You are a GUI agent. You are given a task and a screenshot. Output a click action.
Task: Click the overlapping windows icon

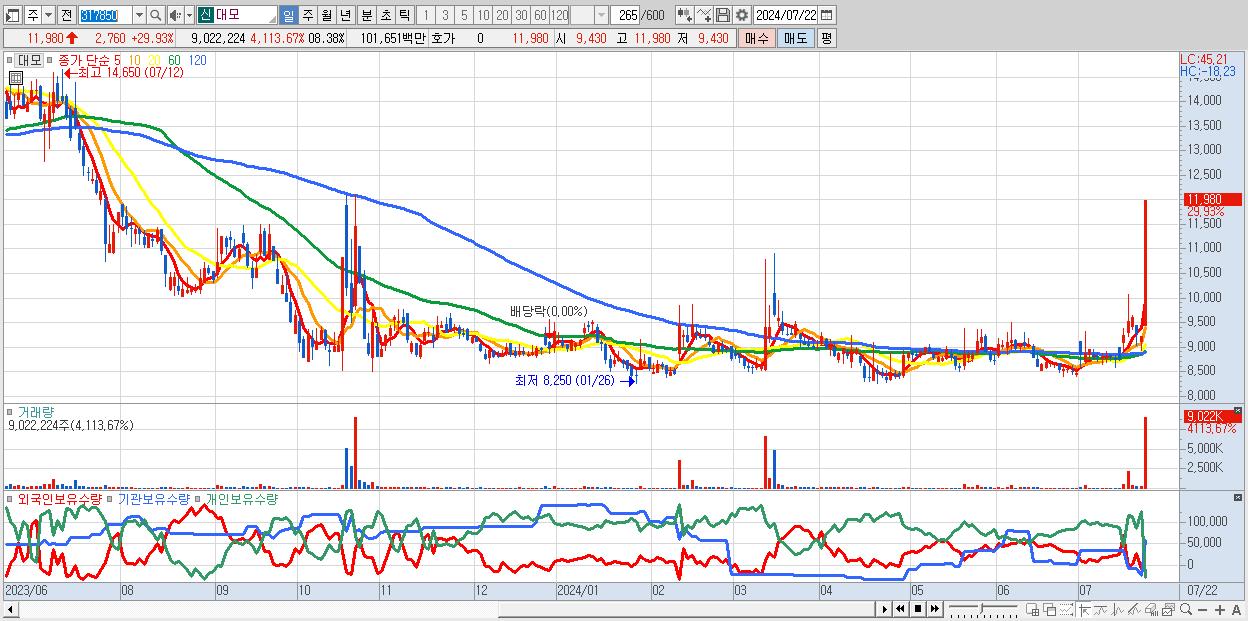click(x=1050, y=609)
